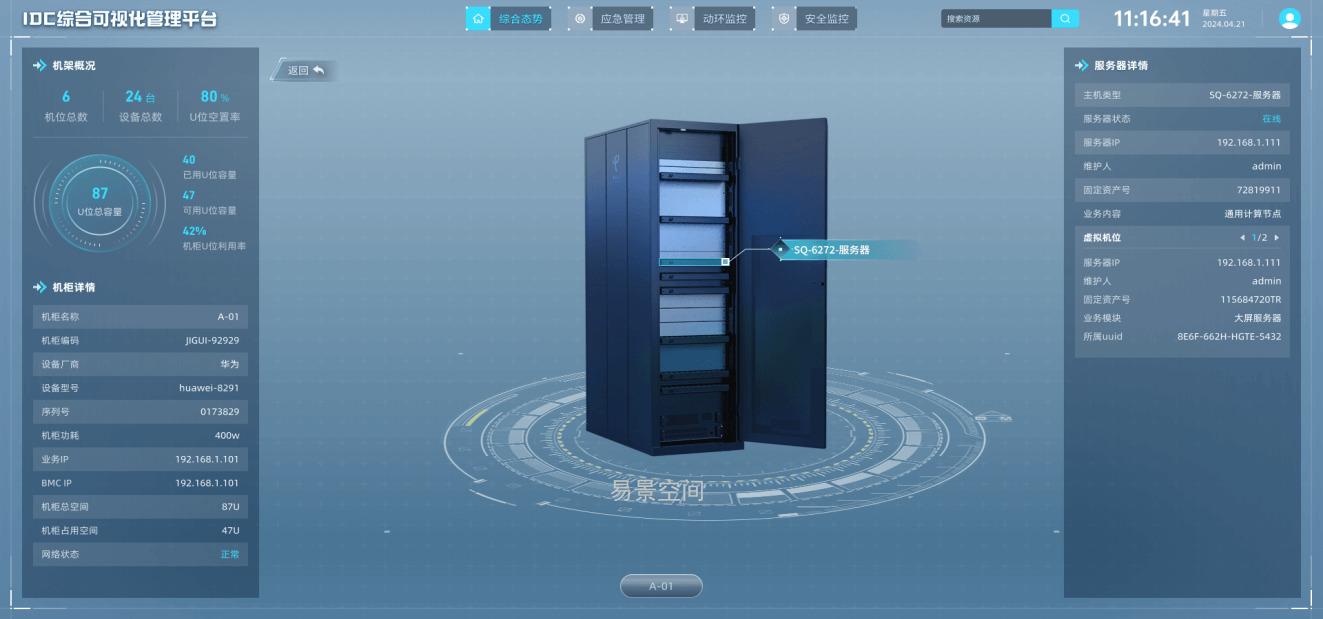The height and width of the screenshot is (619, 1323).
Task: Go to next virtual slot page
Action: (1276, 238)
